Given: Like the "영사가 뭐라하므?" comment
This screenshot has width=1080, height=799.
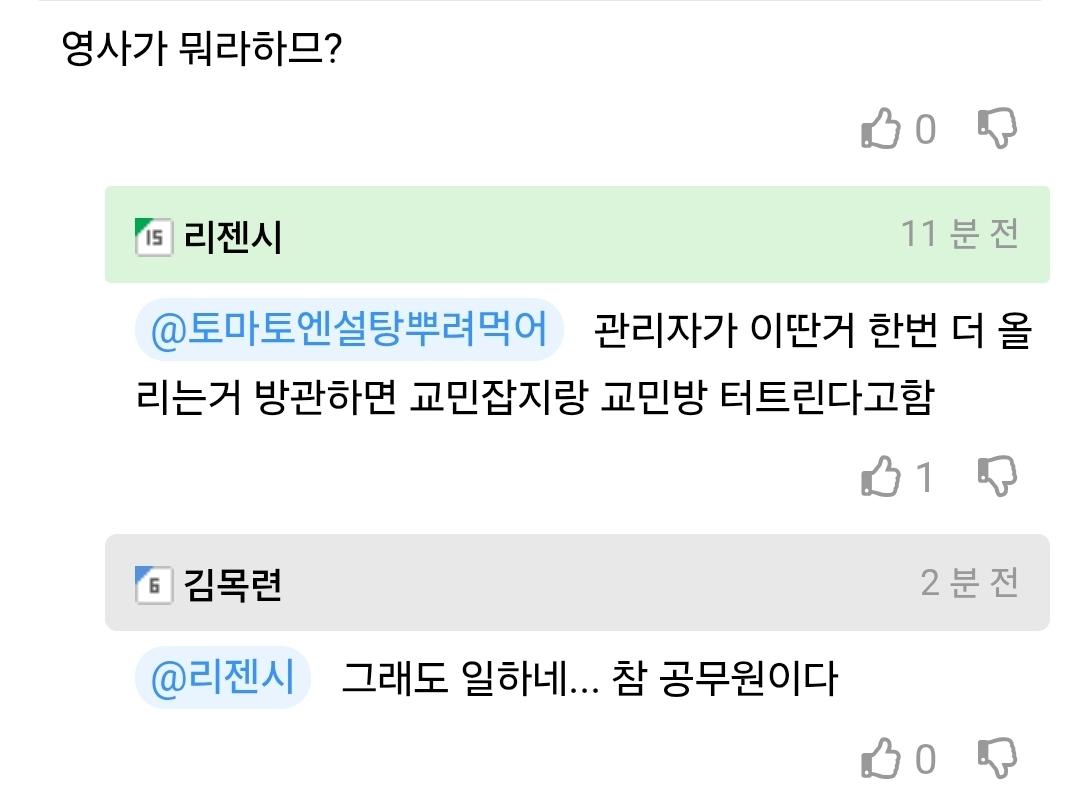Looking at the screenshot, I should (x=881, y=130).
